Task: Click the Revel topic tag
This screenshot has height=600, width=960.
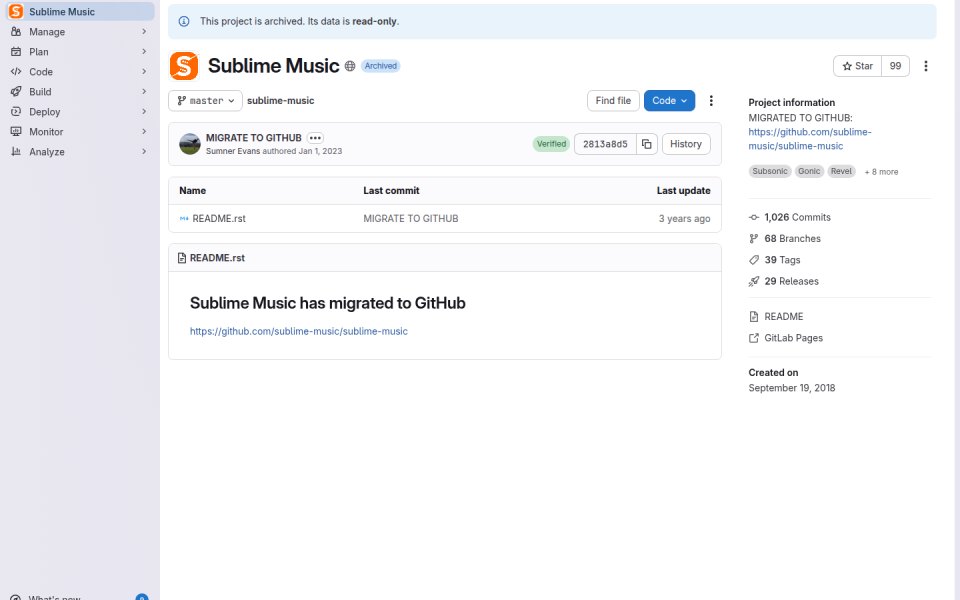Action: click(x=841, y=171)
